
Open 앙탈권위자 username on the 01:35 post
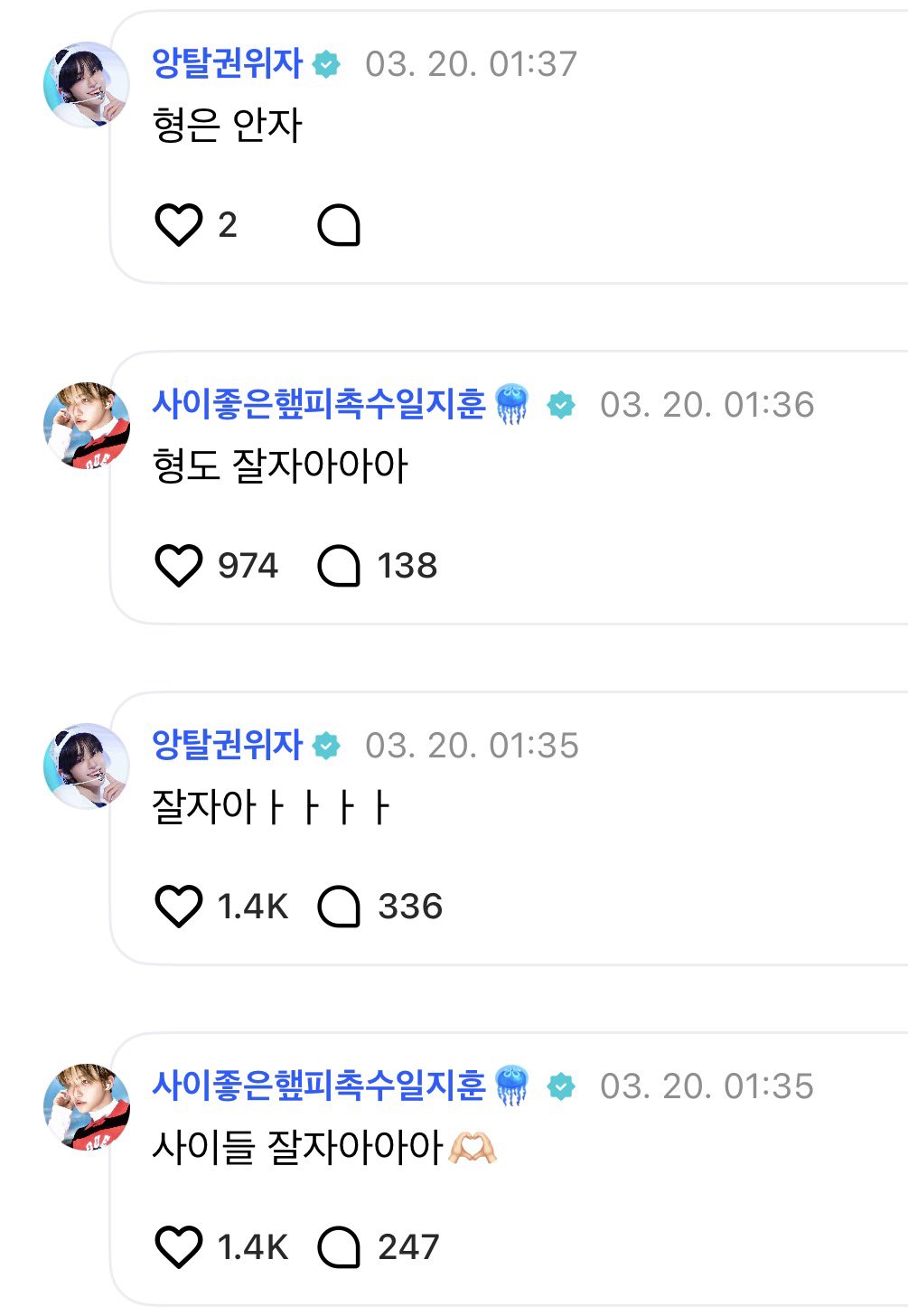227,745
